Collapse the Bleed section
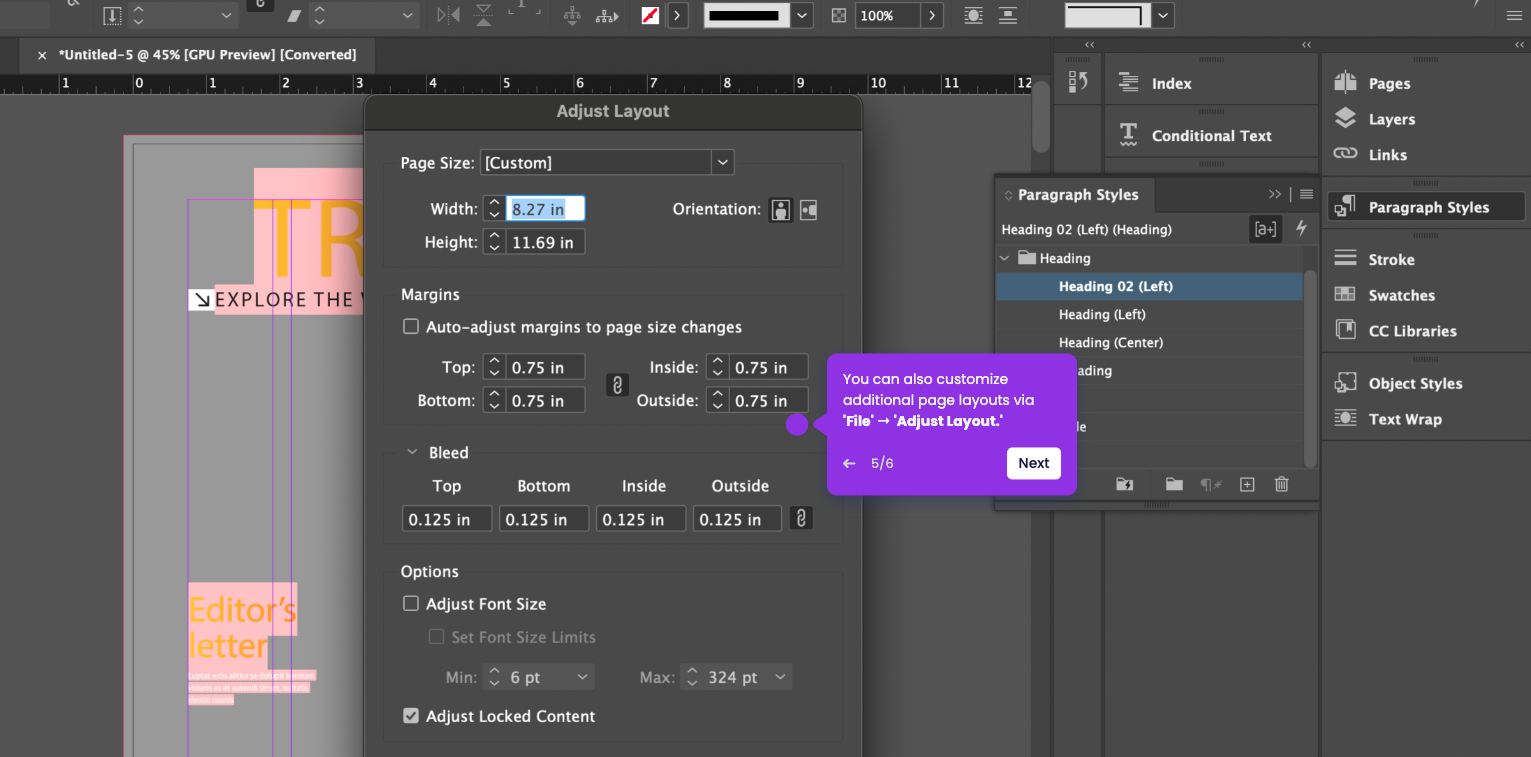1531x757 pixels. point(411,453)
